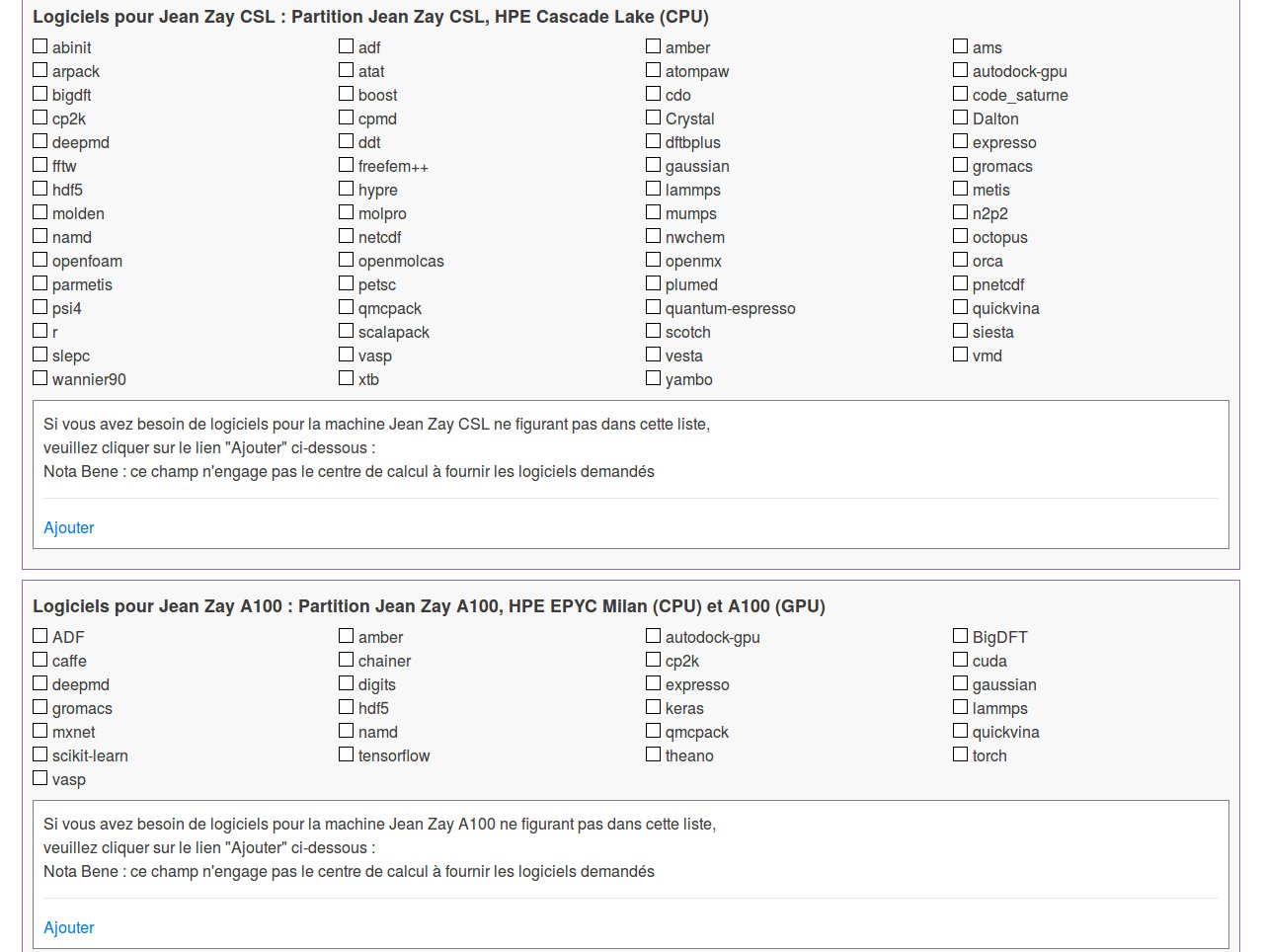Tick the torch checkbox
This screenshot has height=952, width=1264.
(x=961, y=754)
